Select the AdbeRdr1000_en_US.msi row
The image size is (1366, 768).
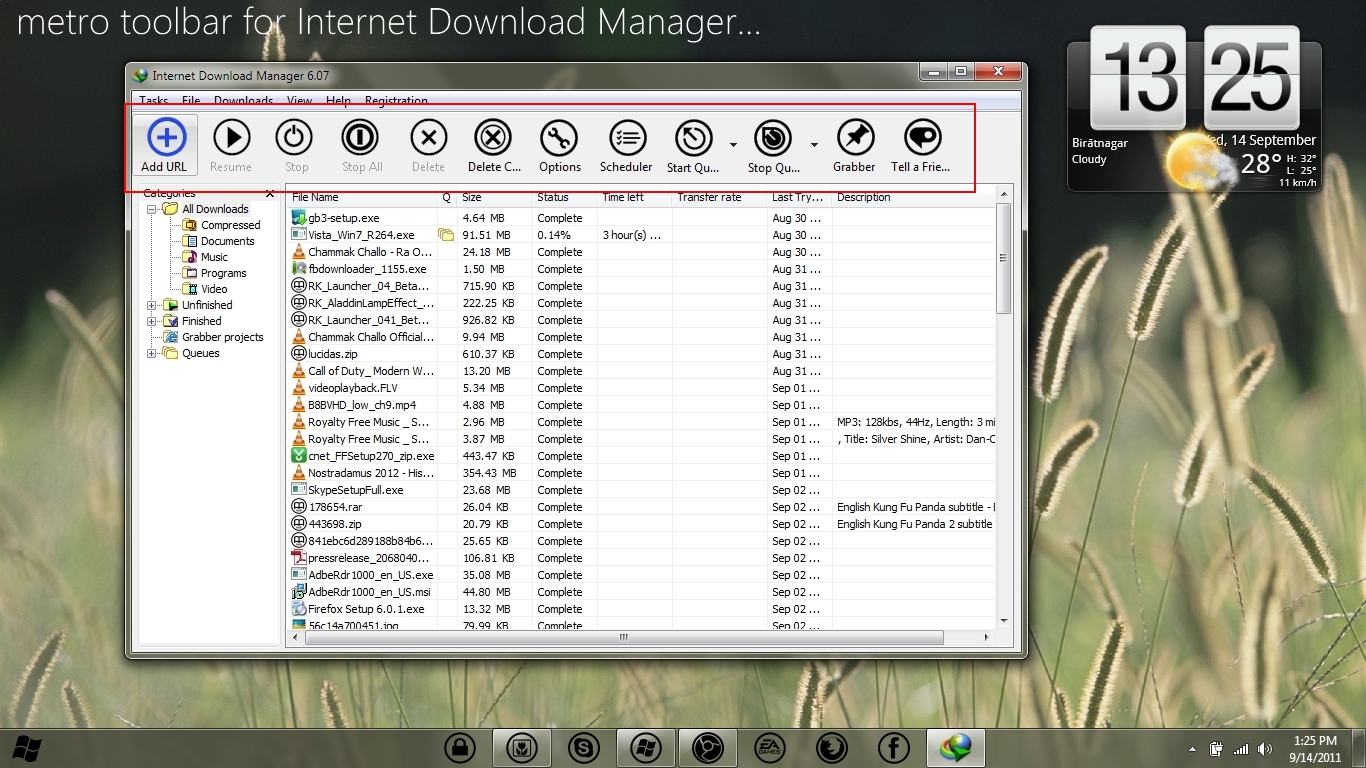pos(640,592)
